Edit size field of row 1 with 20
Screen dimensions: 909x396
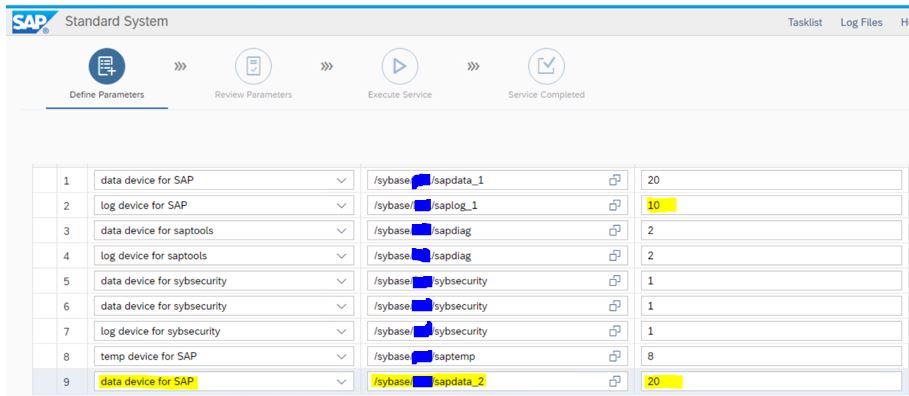(x=771, y=180)
